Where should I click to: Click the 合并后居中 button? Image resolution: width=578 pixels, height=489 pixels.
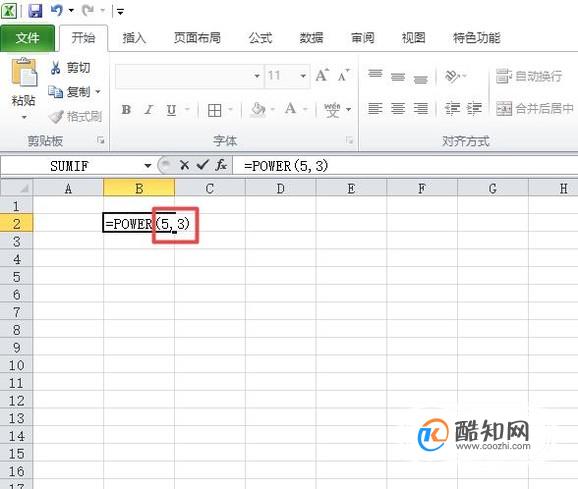click(x=535, y=108)
